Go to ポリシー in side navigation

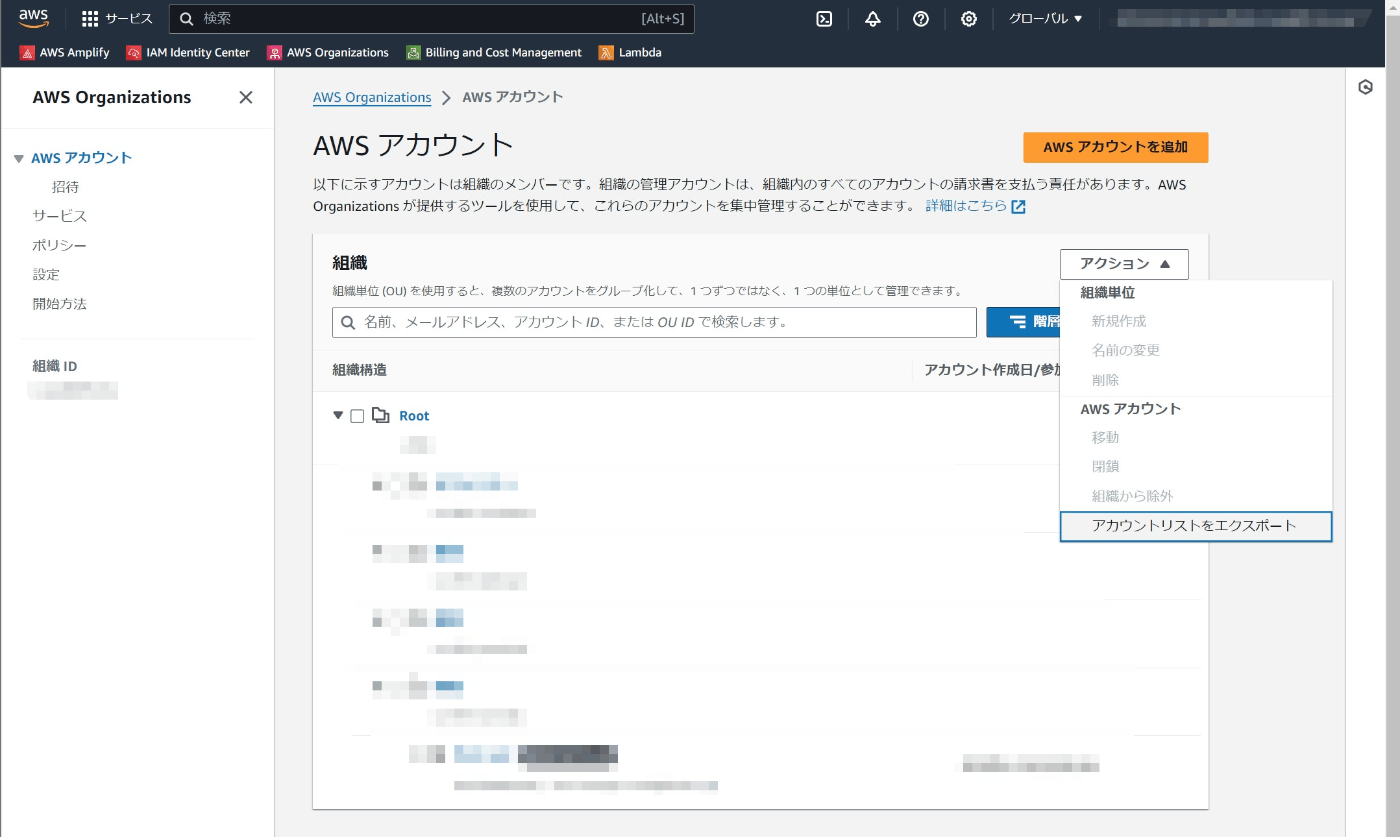pyautogui.click(x=60, y=245)
